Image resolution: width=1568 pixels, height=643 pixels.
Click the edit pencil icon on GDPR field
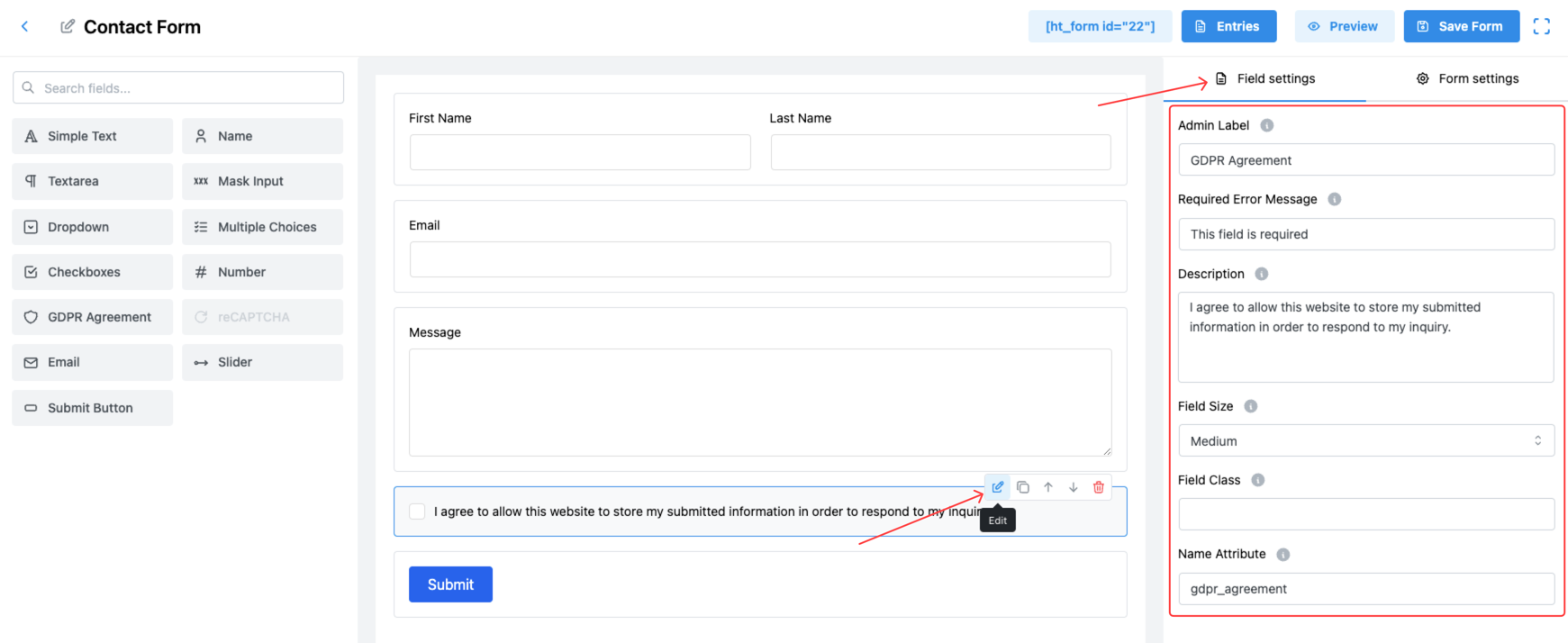tap(997, 487)
